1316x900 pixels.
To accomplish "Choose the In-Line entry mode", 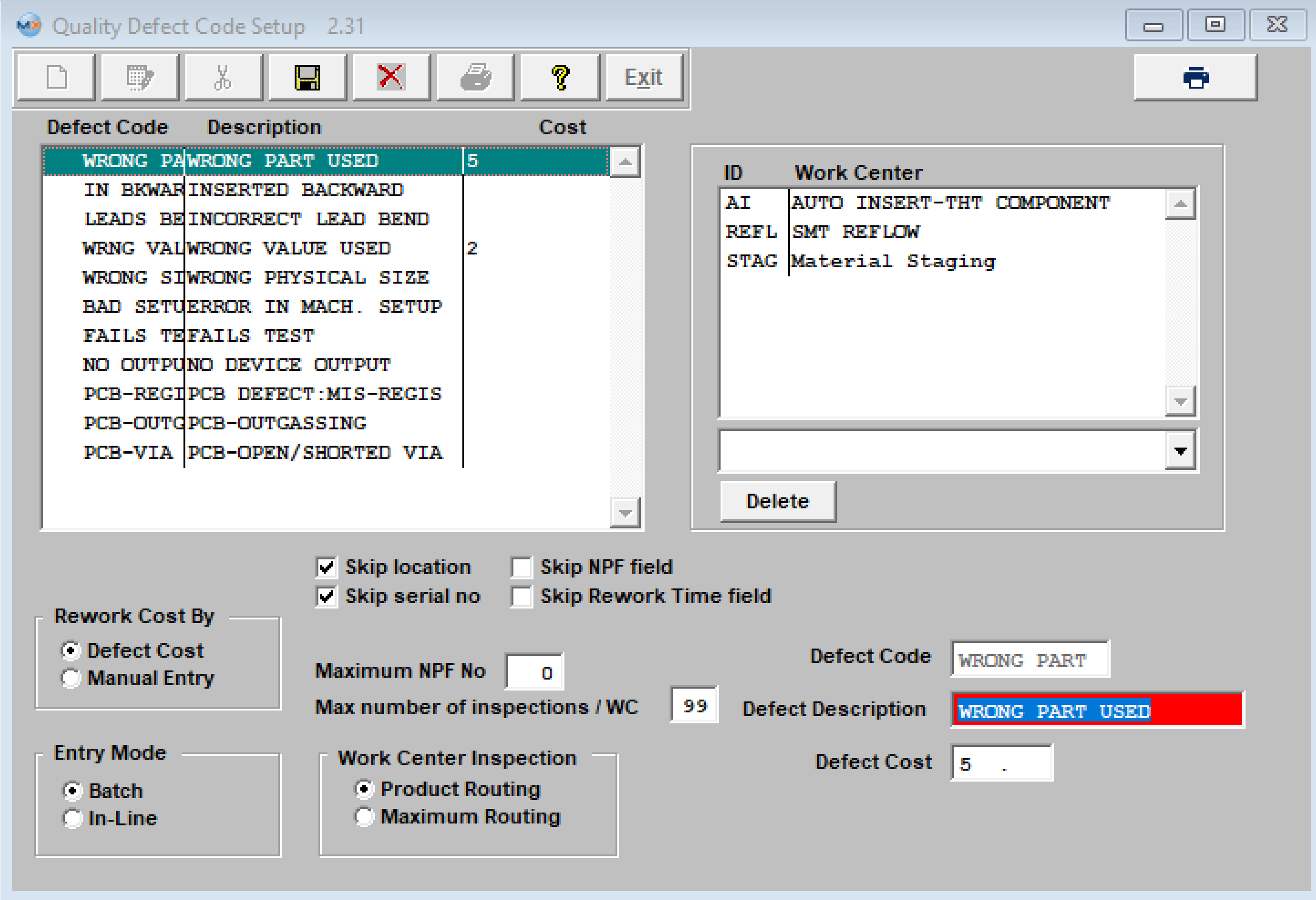I will [x=72, y=819].
